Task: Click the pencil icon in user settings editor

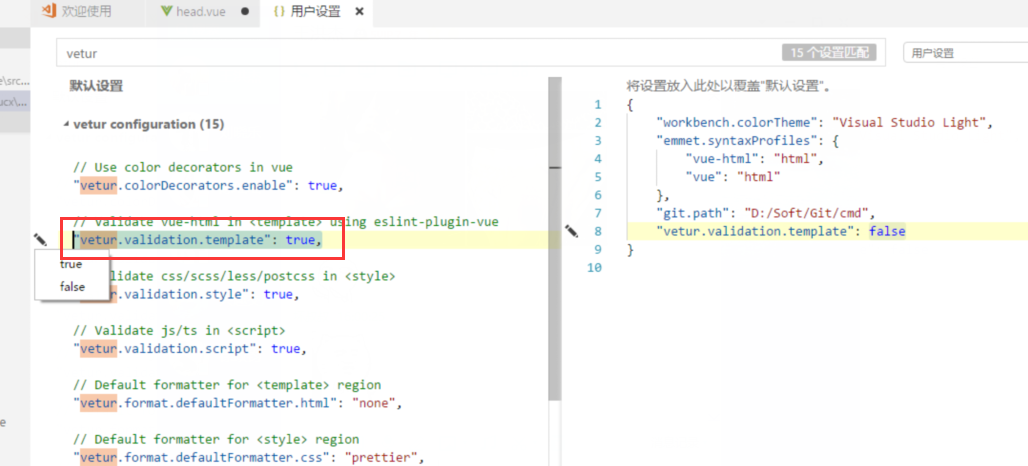Action: [572, 231]
